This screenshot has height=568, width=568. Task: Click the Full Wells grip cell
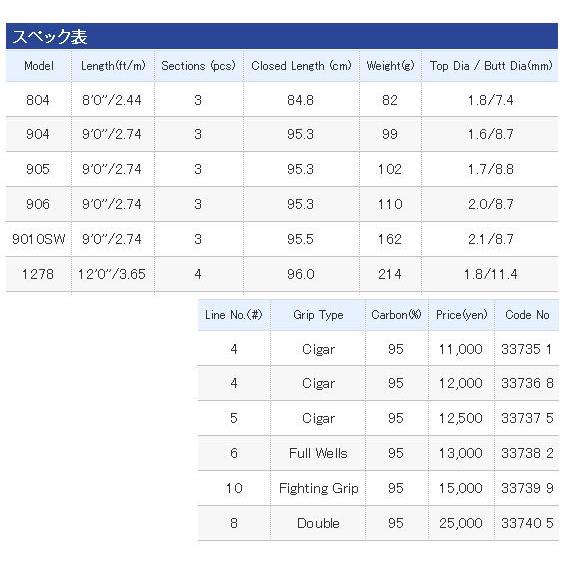point(318,453)
